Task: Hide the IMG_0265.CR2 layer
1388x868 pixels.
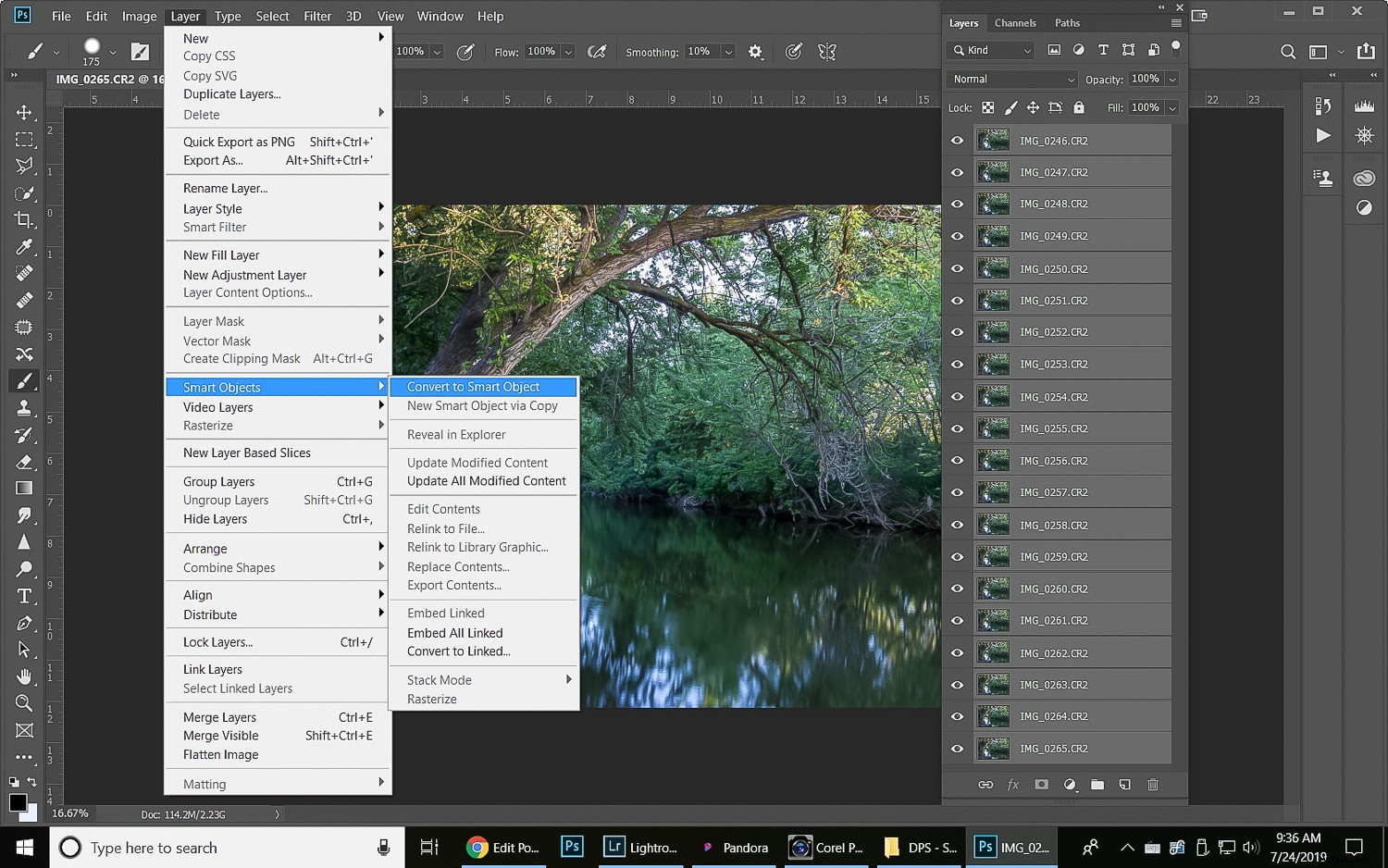Action: point(957,749)
